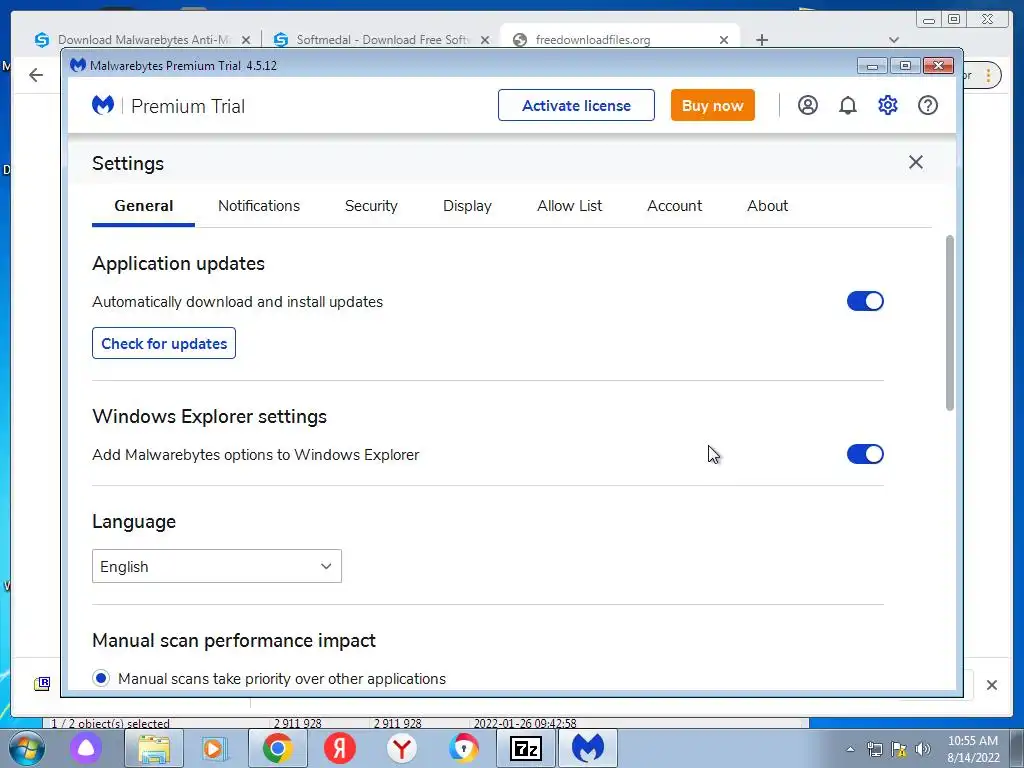Click the Malwarebytes title bar logo icon
The height and width of the screenshot is (768, 1024).
pyautogui.click(x=78, y=65)
